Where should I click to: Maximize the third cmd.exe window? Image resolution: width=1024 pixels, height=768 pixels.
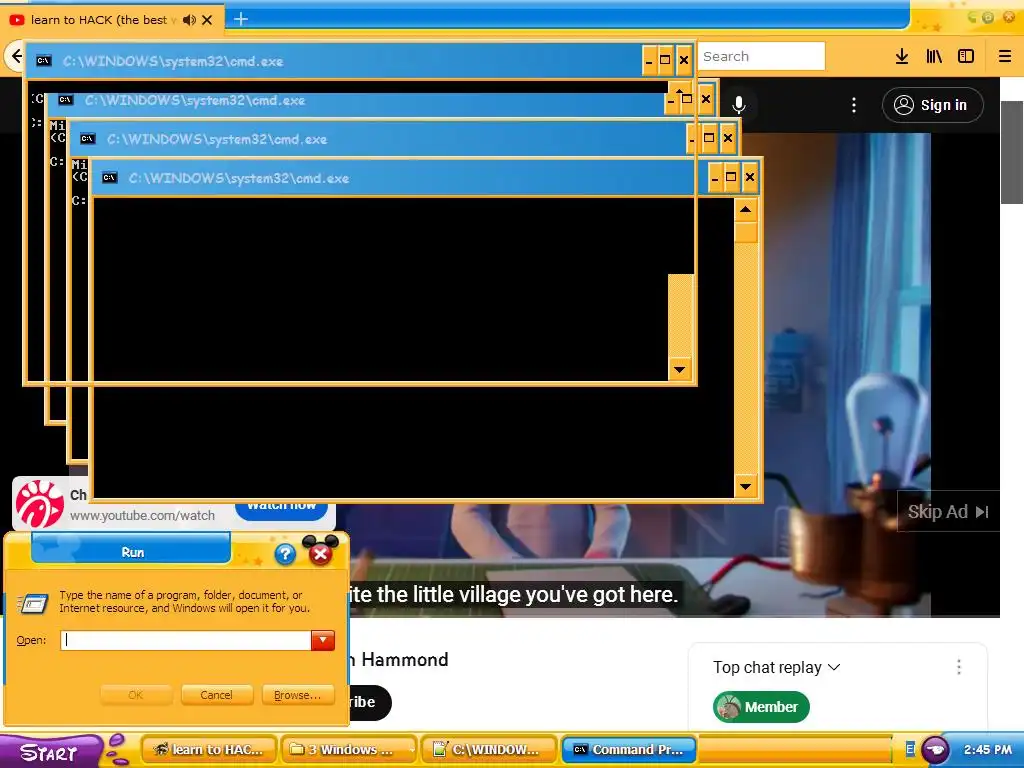tap(709, 138)
